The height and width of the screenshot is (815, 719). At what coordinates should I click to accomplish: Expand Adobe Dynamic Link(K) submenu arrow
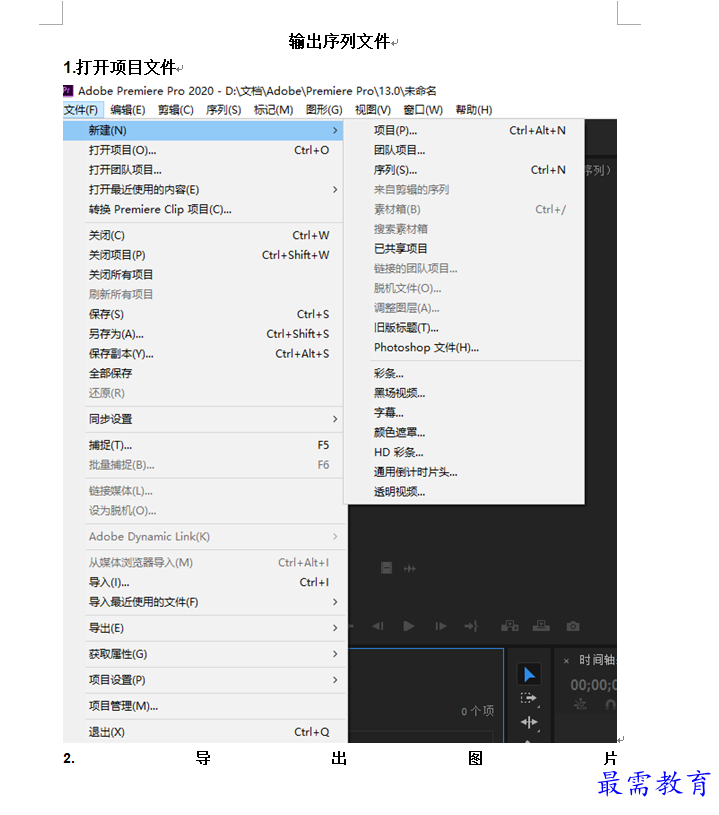[x=335, y=536]
